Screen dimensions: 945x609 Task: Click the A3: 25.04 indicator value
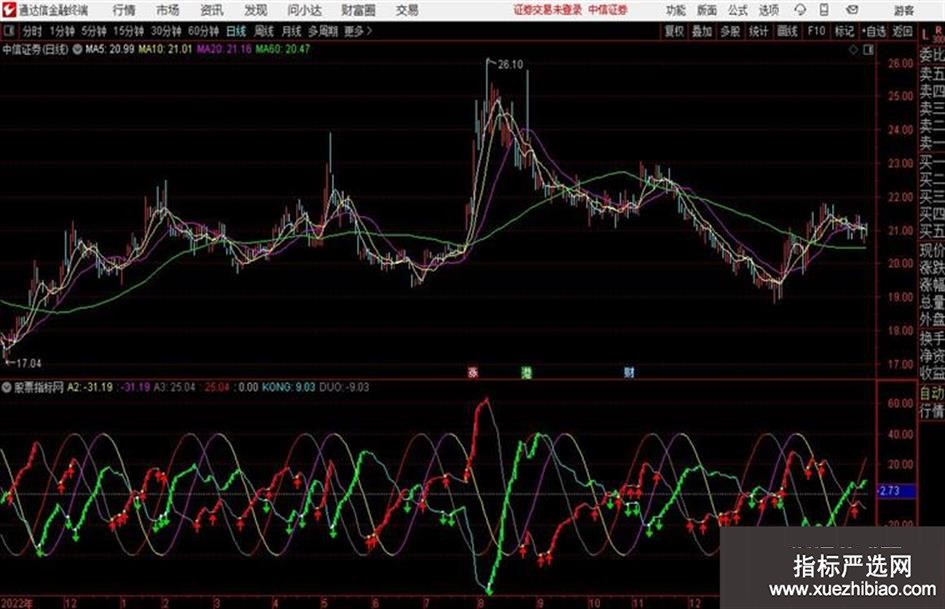click(175, 388)
